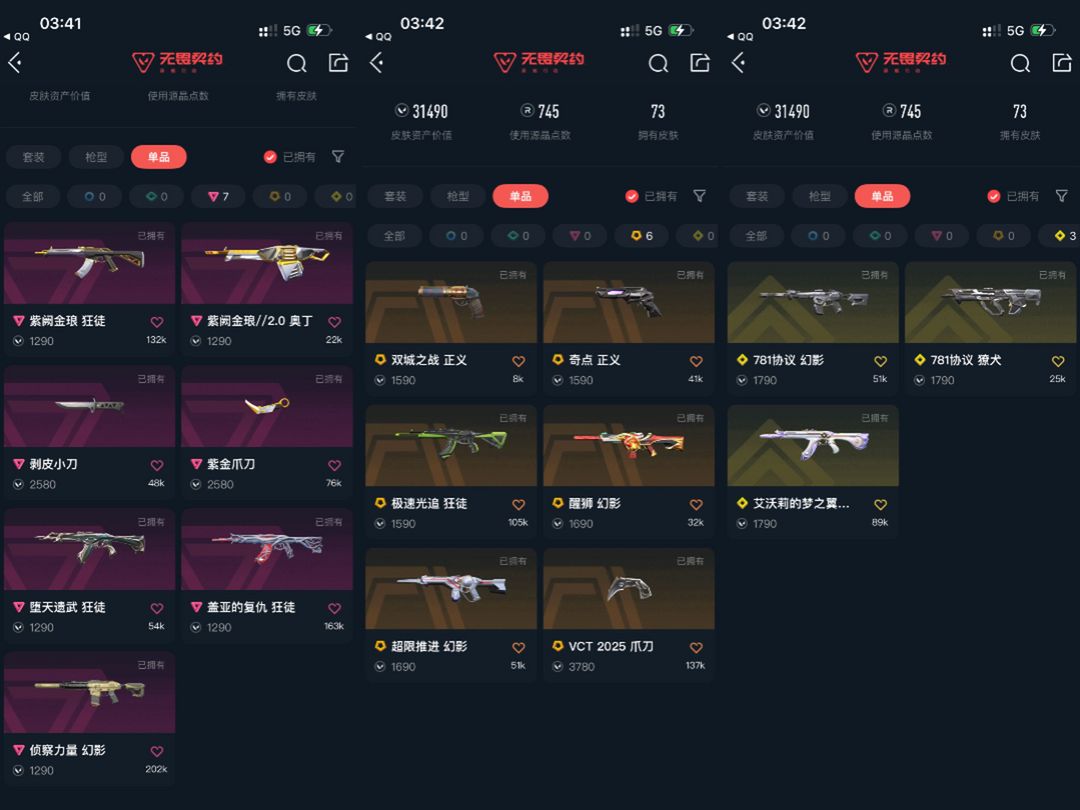
Task: Tap the heart on 盖亚的复仇 狂徒
Action: (335, 608)
